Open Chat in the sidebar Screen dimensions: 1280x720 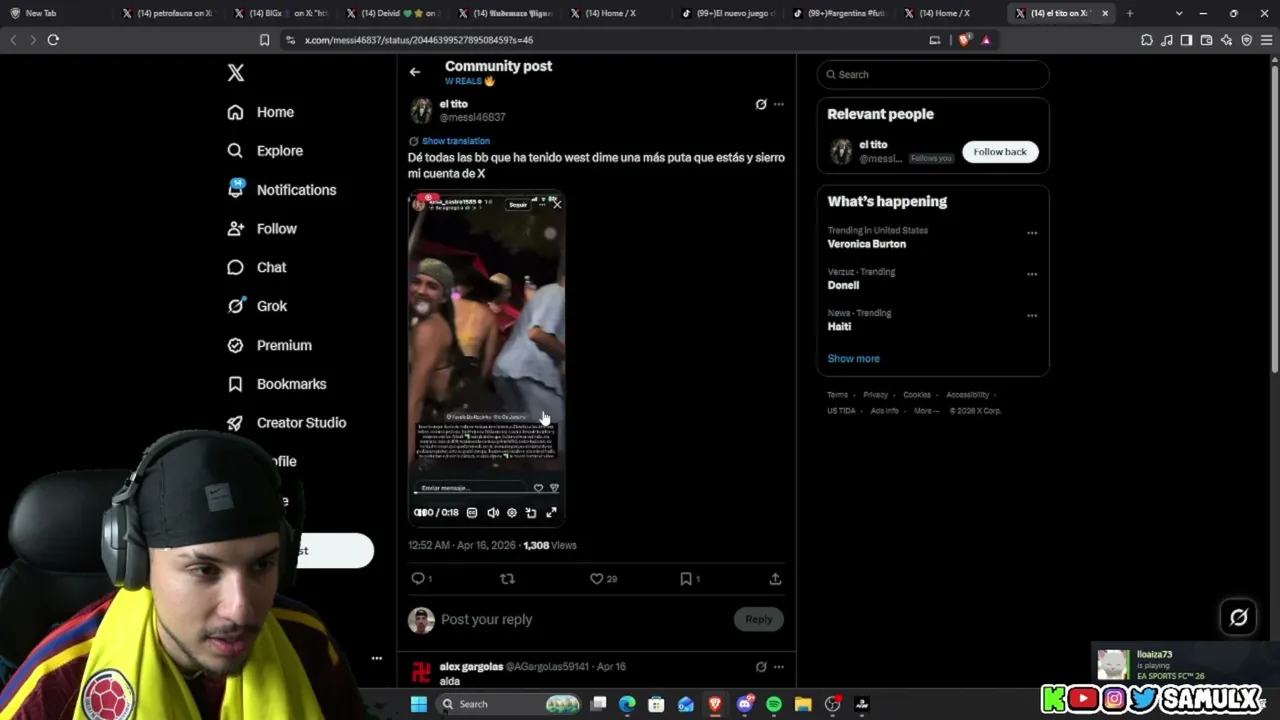(257, 268)
